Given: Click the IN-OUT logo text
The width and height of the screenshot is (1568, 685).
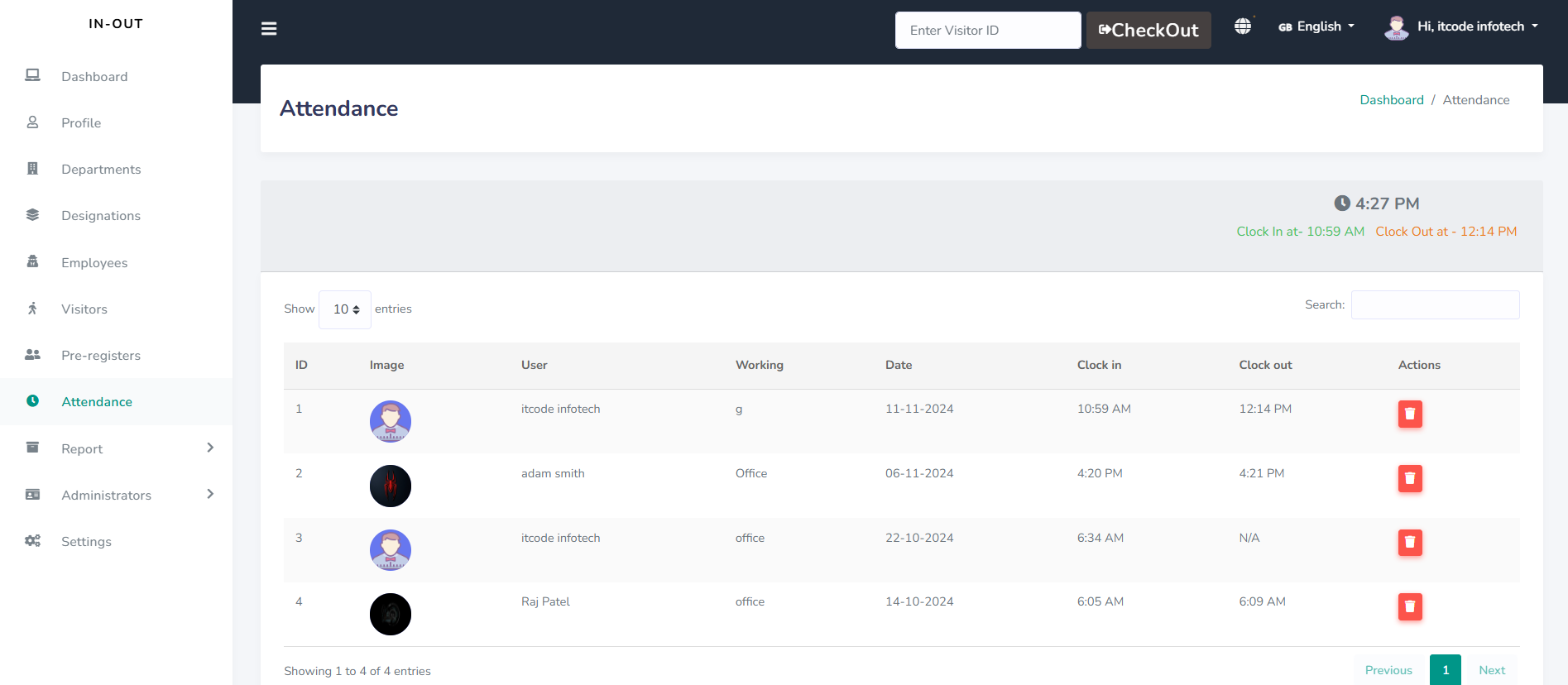Looking at the screenshot, I should (116, 24).
